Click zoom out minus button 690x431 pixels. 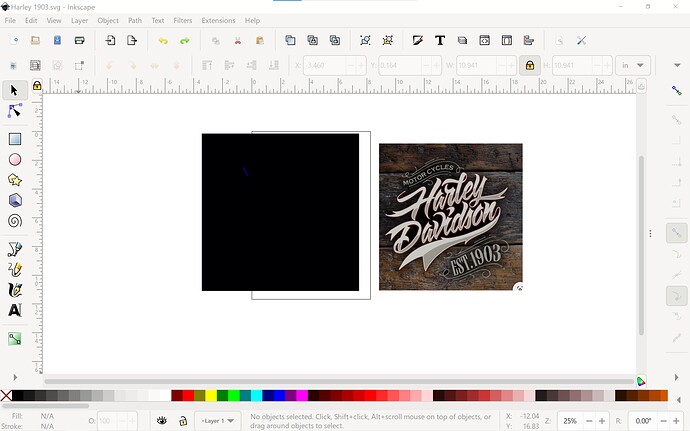pyautogui.click(x=589, y=421)
